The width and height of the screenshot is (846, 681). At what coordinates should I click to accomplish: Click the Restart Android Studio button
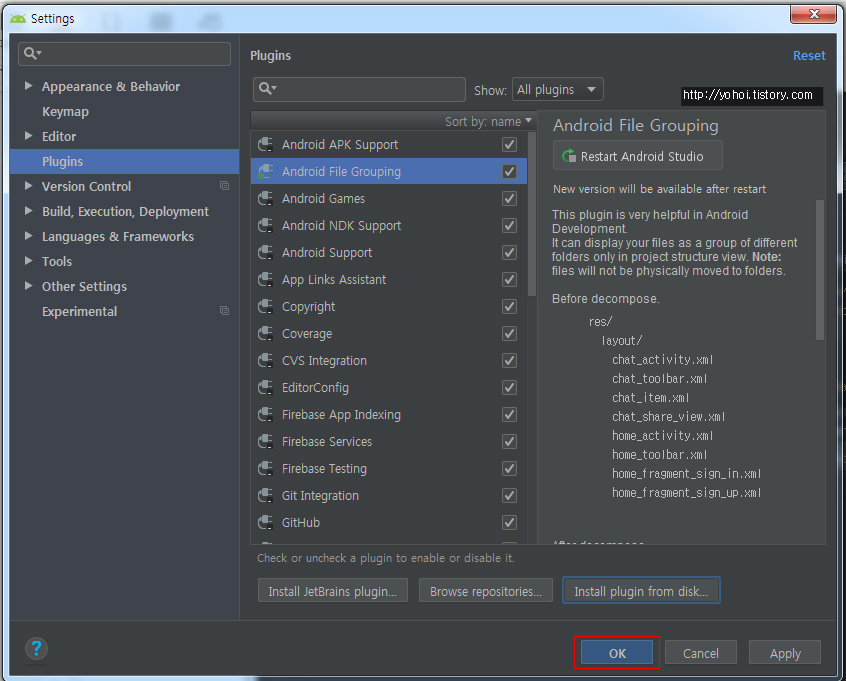pos(637,156)
